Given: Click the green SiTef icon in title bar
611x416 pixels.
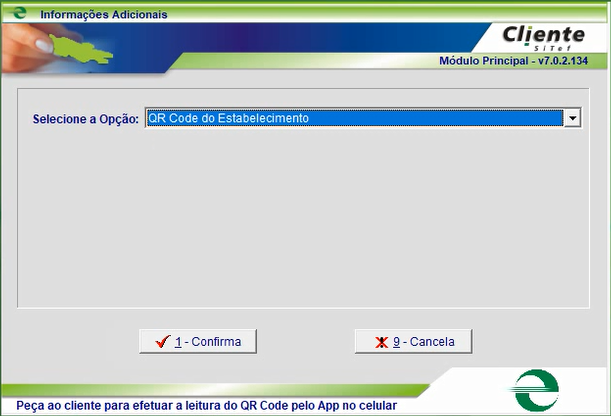Looking at the screenshot, I should (x=18, y=15).
